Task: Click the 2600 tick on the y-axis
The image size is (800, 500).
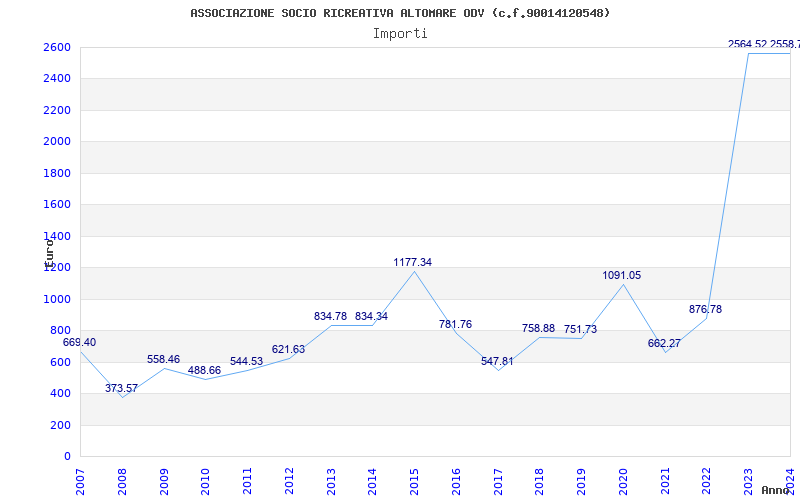Action: click(x=57, y=47)
